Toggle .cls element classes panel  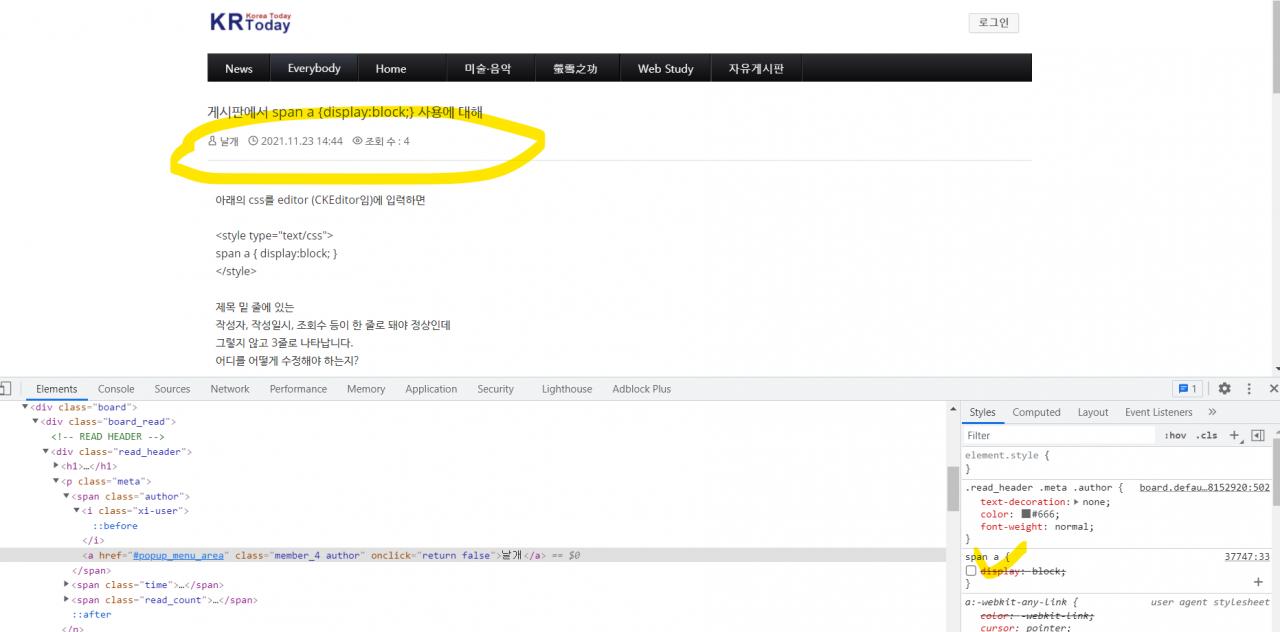click(1207, 436)
